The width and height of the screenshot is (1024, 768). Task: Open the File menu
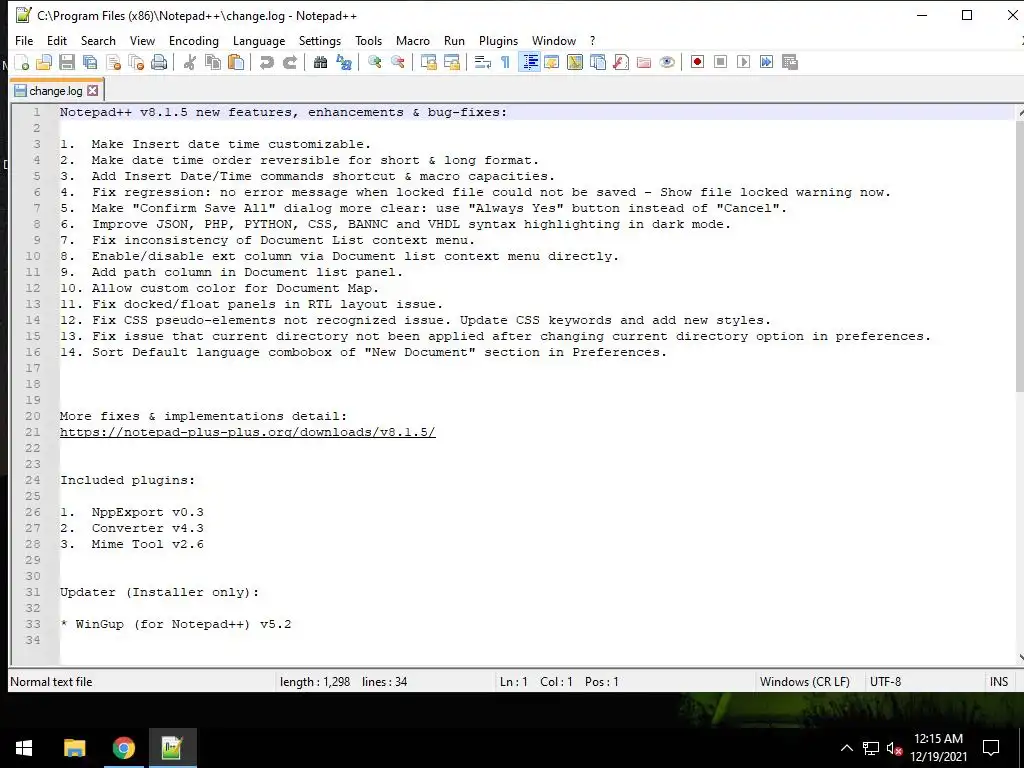point(24,40)
